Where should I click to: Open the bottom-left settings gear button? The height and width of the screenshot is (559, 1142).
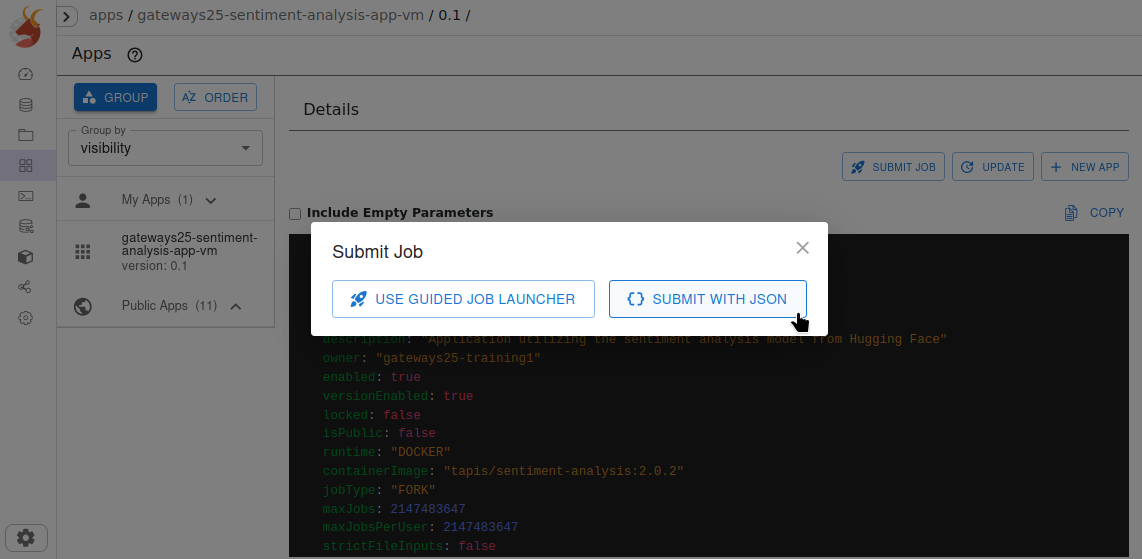(26, 537)
